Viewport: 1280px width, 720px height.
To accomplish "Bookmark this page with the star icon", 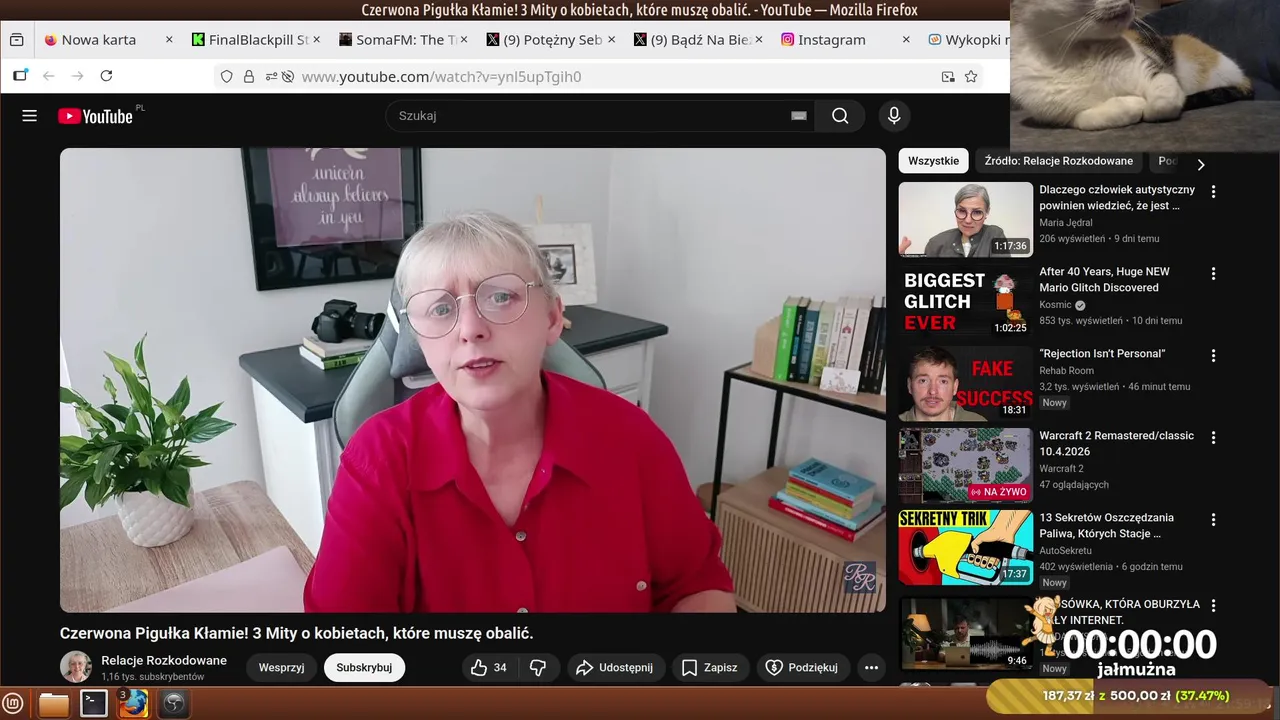I will click(971, 76).
